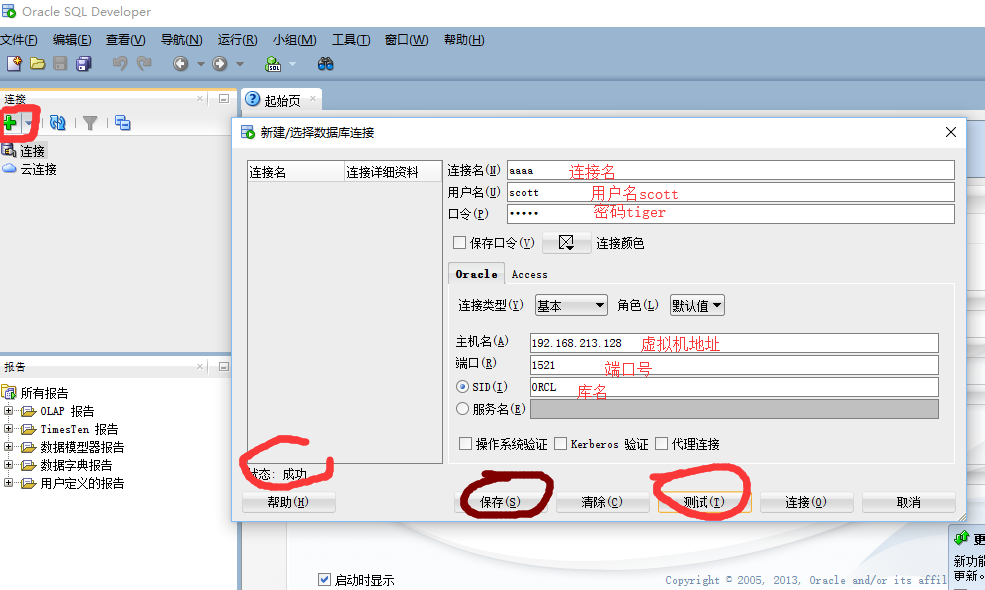
Task: Click the green plus New Connection icon
Action: coord(10,123)
